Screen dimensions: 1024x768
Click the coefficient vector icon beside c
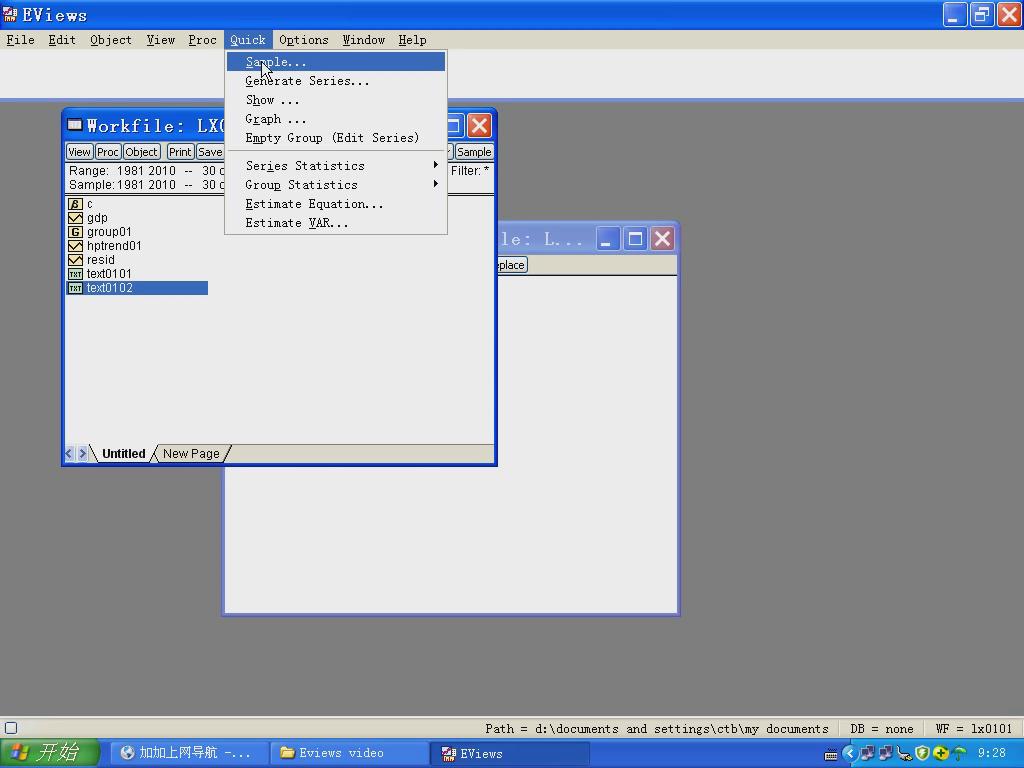click(x=75, y=204)
